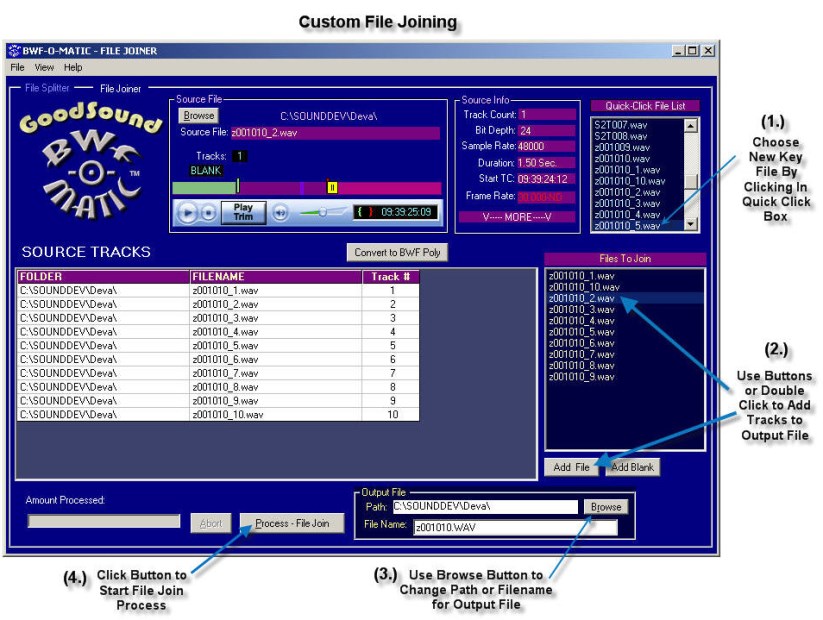Click the Source File name field
This screenshot has height=620, width=823.
[335, 133]
